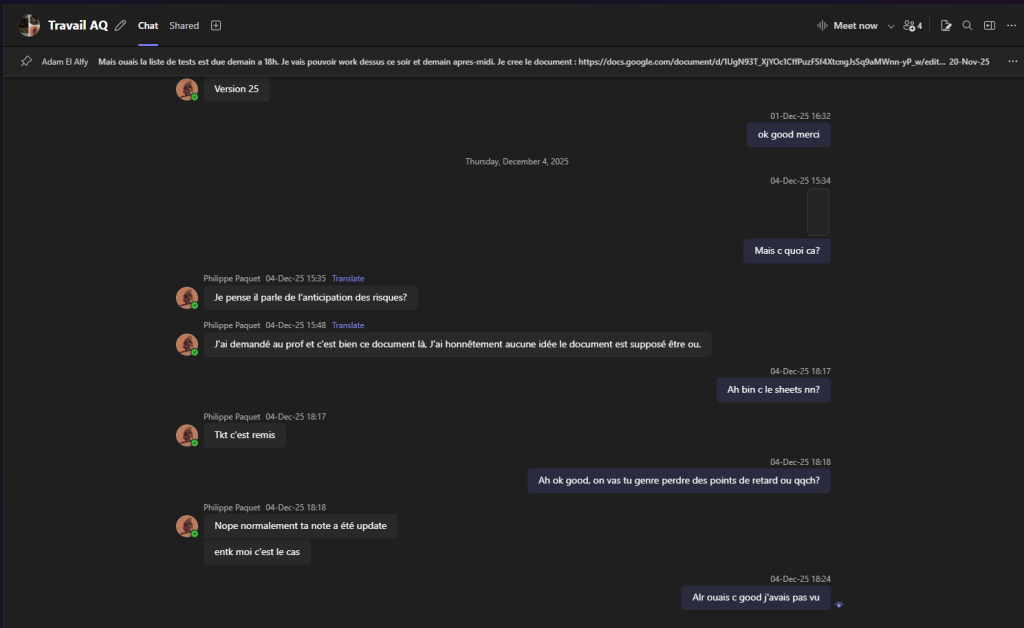Open the header's more options ellipsis
Image resolution: width=1024 pixels, height=628 pixels.
pos(1011,25)
